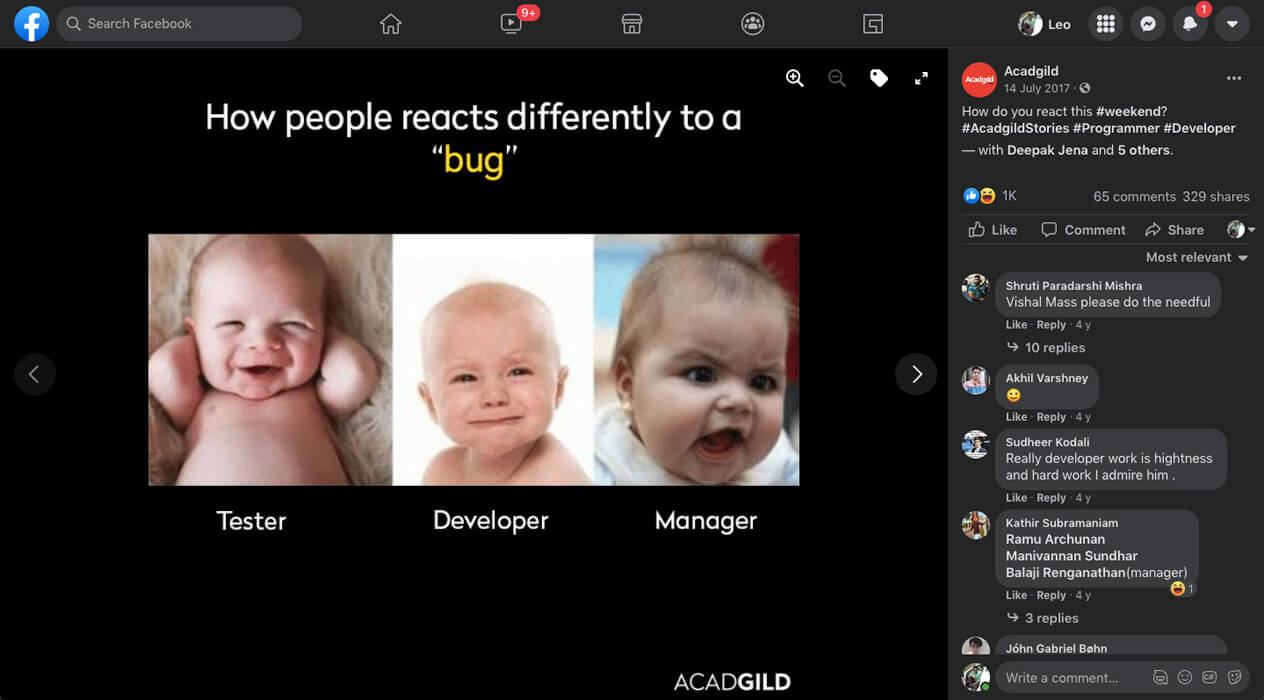Image resolution: width=1264 pixels, height=700 pixels.
Task: Like the Acadgild post
Action: [992, 230]
